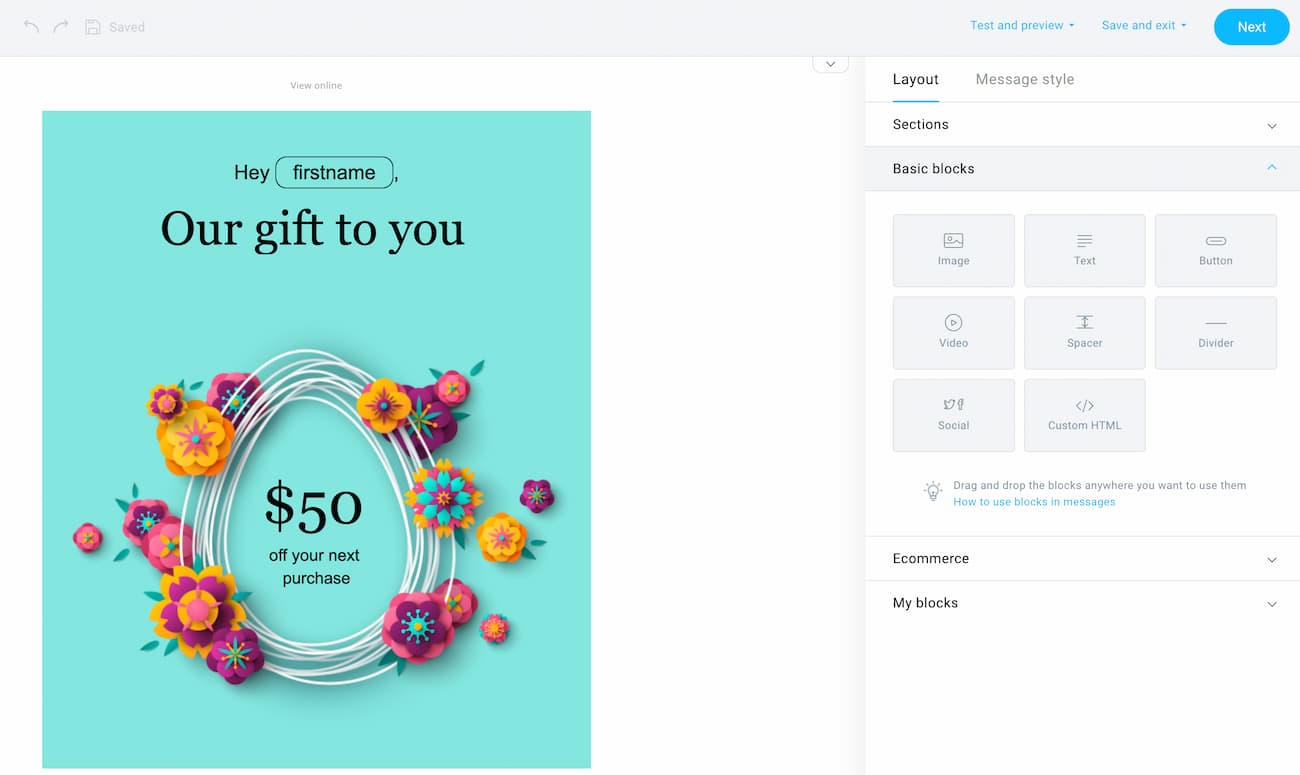Image resolution: width=1300 pixels, height=775 pixels.
Task: Select the Spacer block
Action: click(x=1084, y=332)
